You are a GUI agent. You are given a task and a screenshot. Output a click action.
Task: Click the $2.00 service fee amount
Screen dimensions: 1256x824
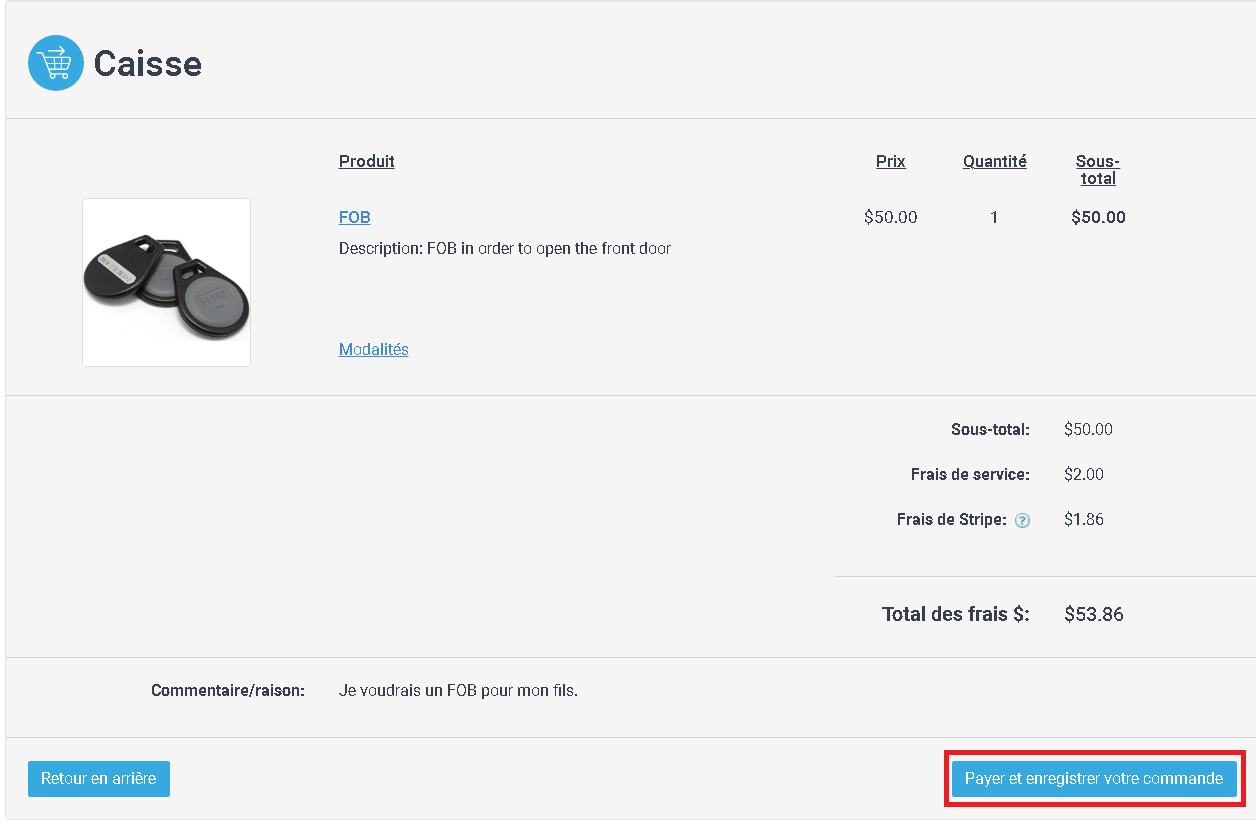(1084, 474)
